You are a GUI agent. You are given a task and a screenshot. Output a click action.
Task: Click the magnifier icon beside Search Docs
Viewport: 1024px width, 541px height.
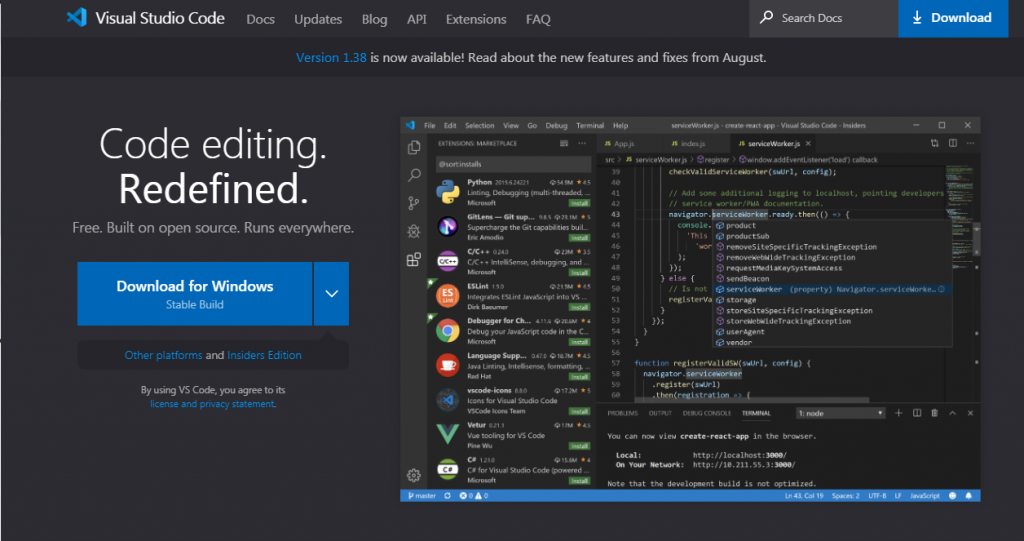point(767,18)
